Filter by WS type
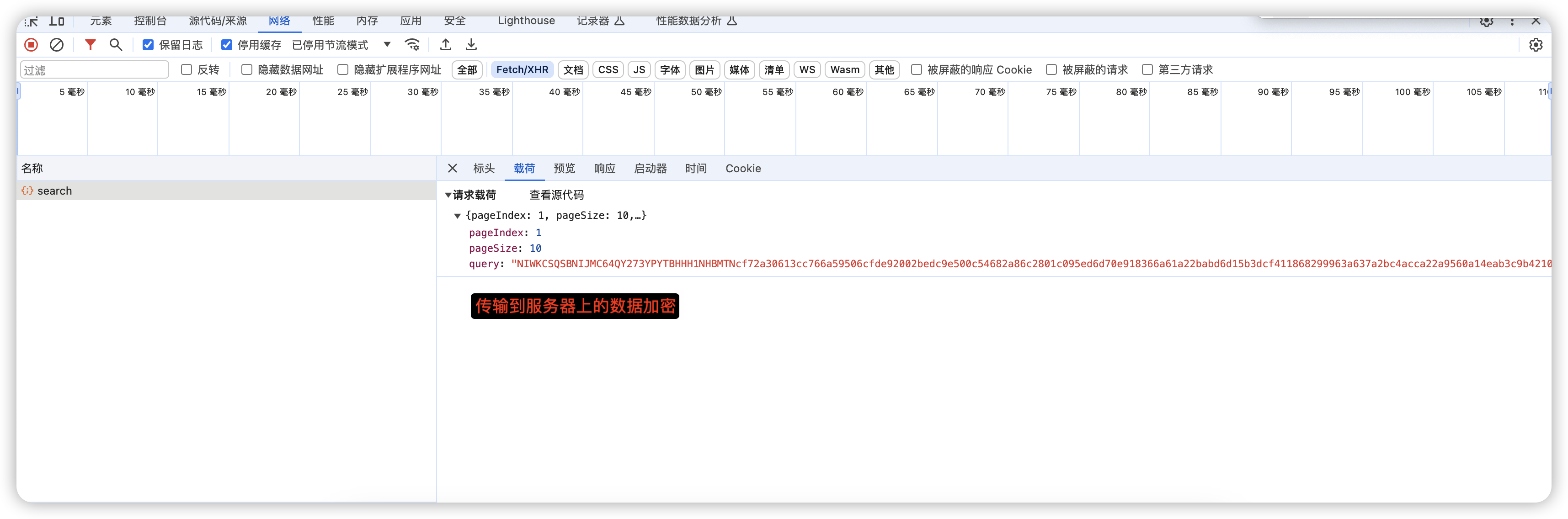This screenshot has width=1568, height=519. pyautogui.click(x=807, y=70)
